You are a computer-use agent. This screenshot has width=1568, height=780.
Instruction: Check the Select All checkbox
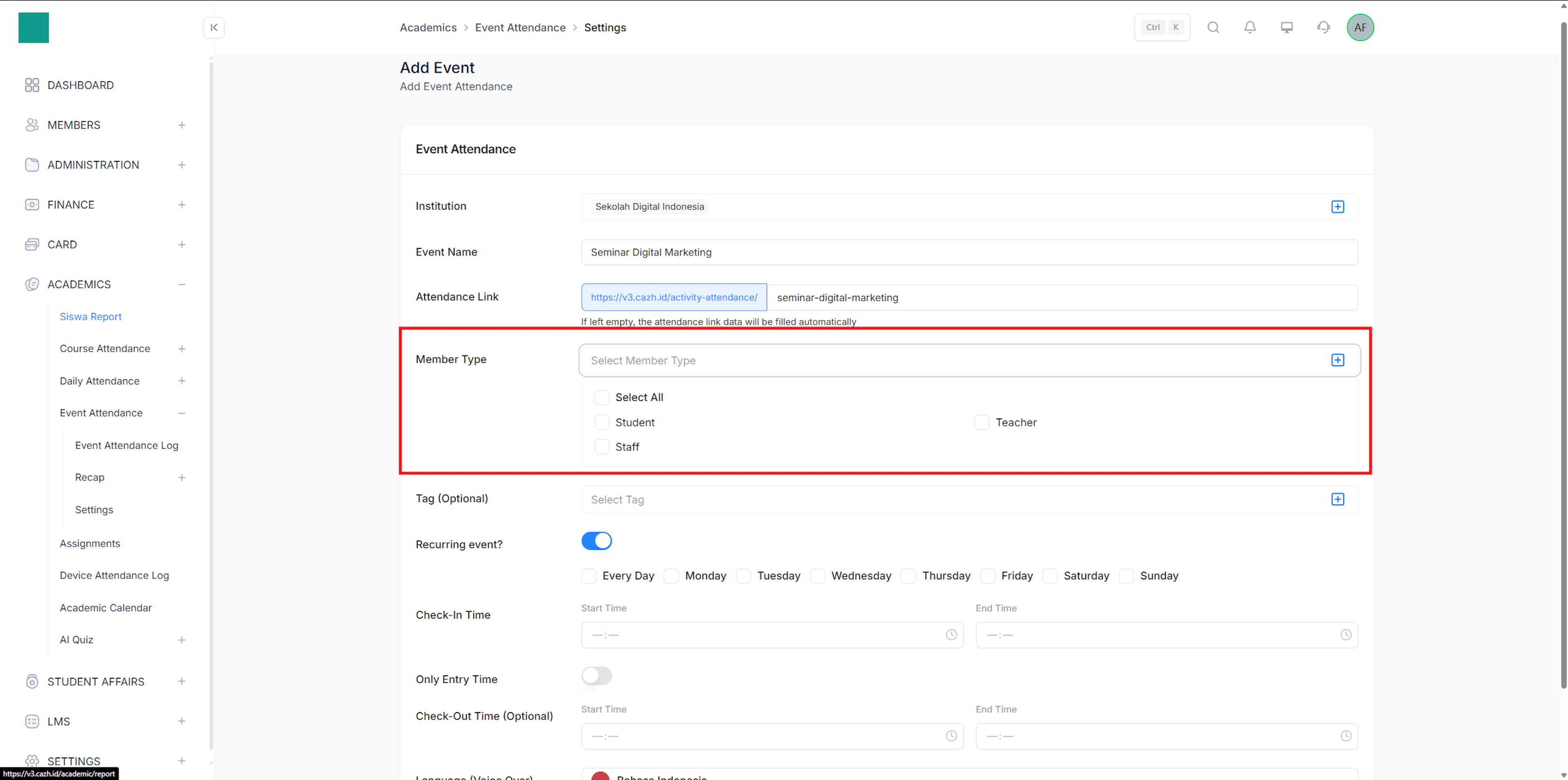point(601,398)
